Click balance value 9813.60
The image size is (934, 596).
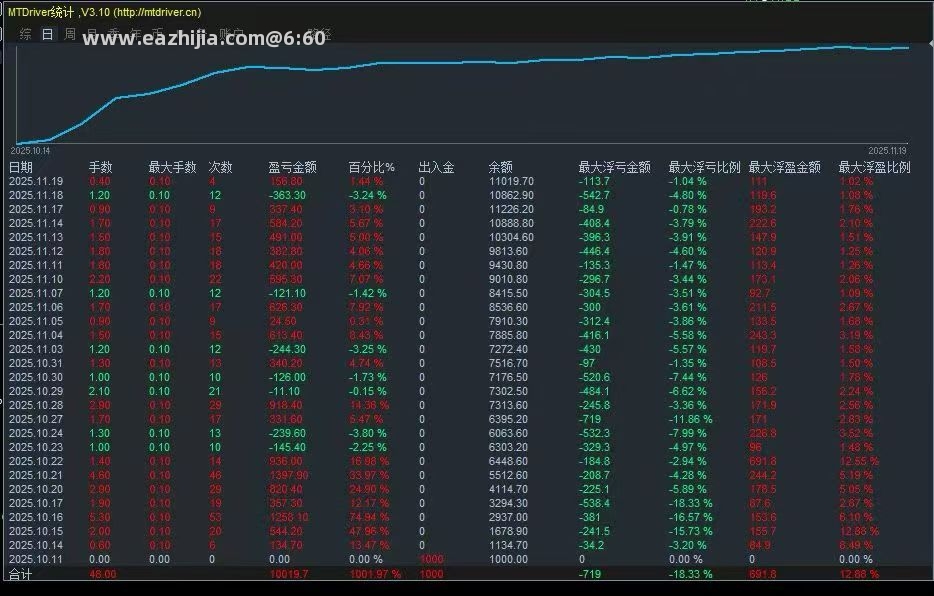point(508,251)
